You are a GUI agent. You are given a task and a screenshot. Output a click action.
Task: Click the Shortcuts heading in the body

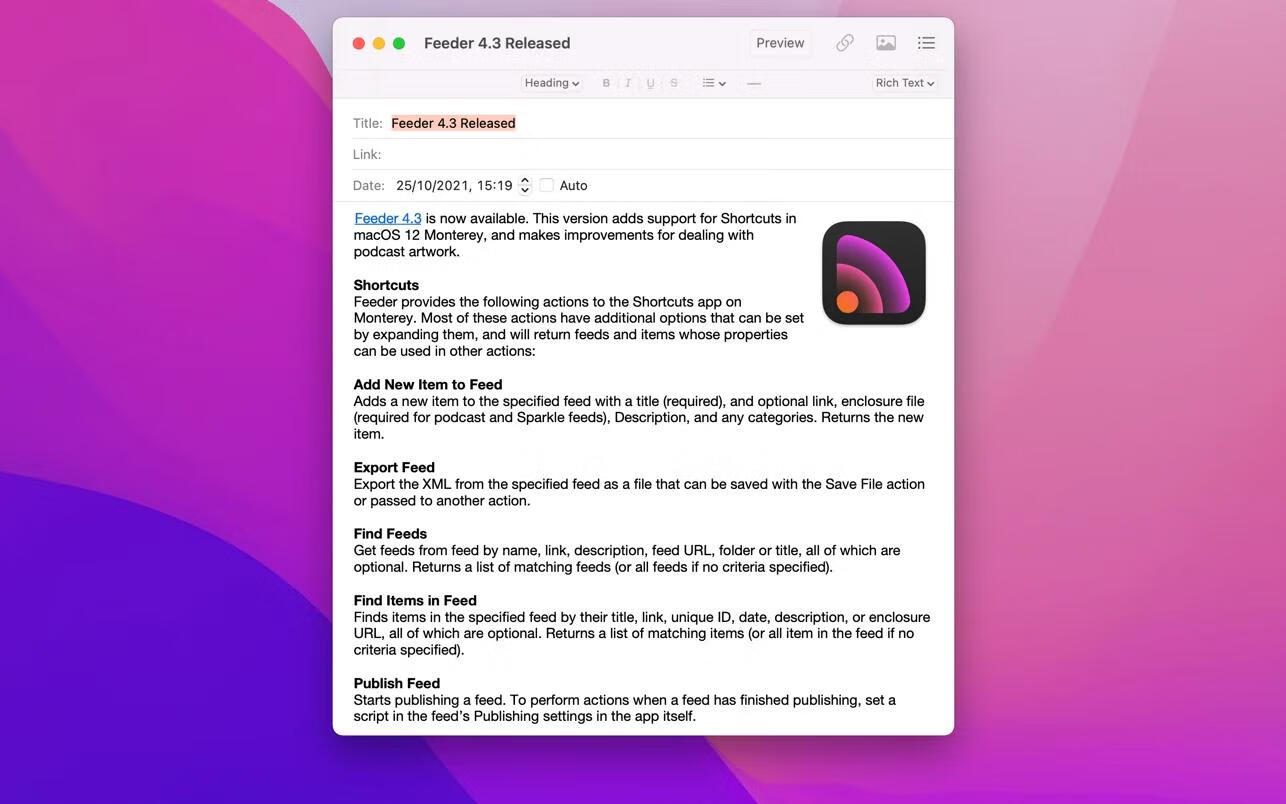coord(386,285)
